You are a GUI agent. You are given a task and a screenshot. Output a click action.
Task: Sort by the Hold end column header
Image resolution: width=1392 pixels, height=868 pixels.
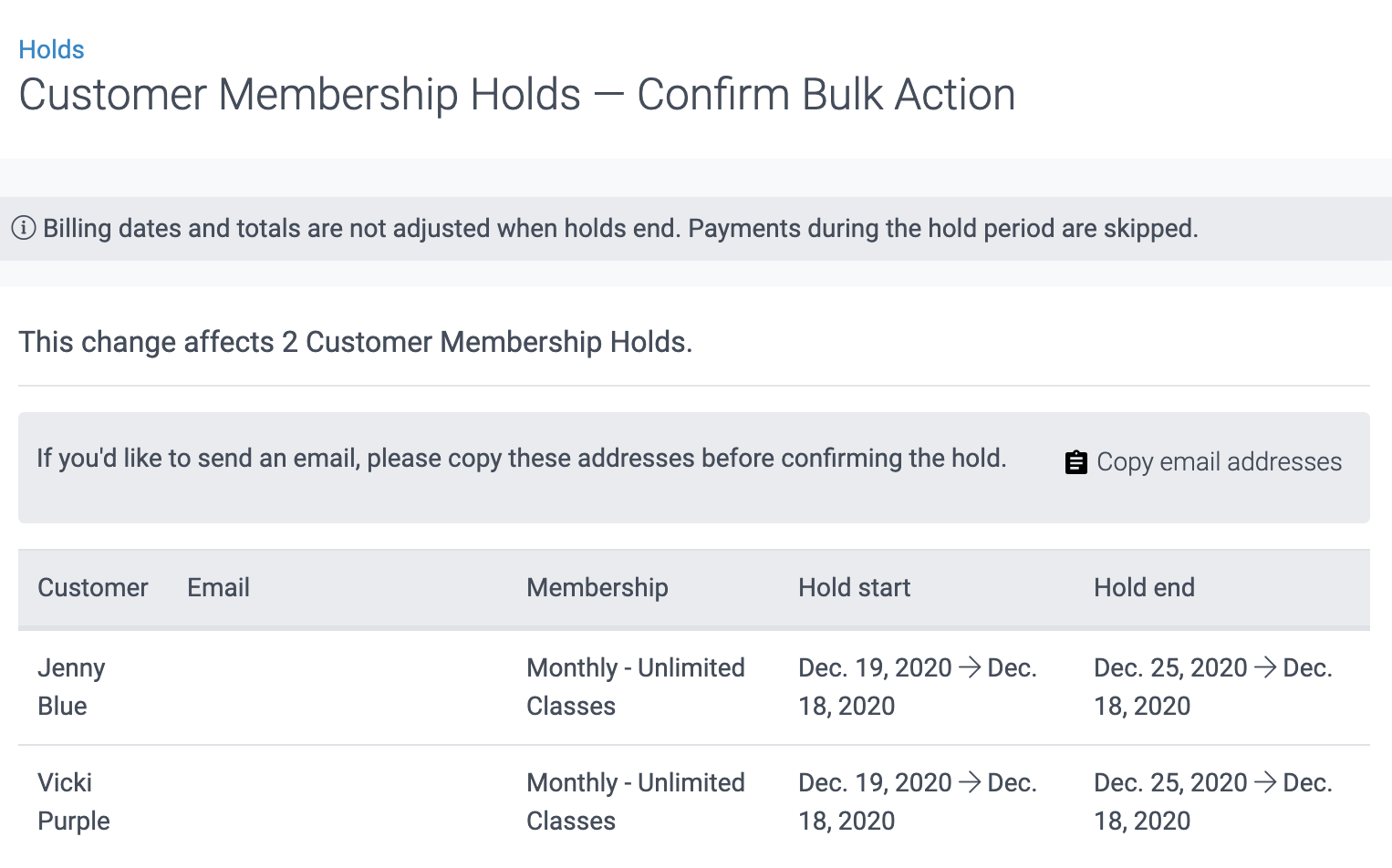[1144, 588]
